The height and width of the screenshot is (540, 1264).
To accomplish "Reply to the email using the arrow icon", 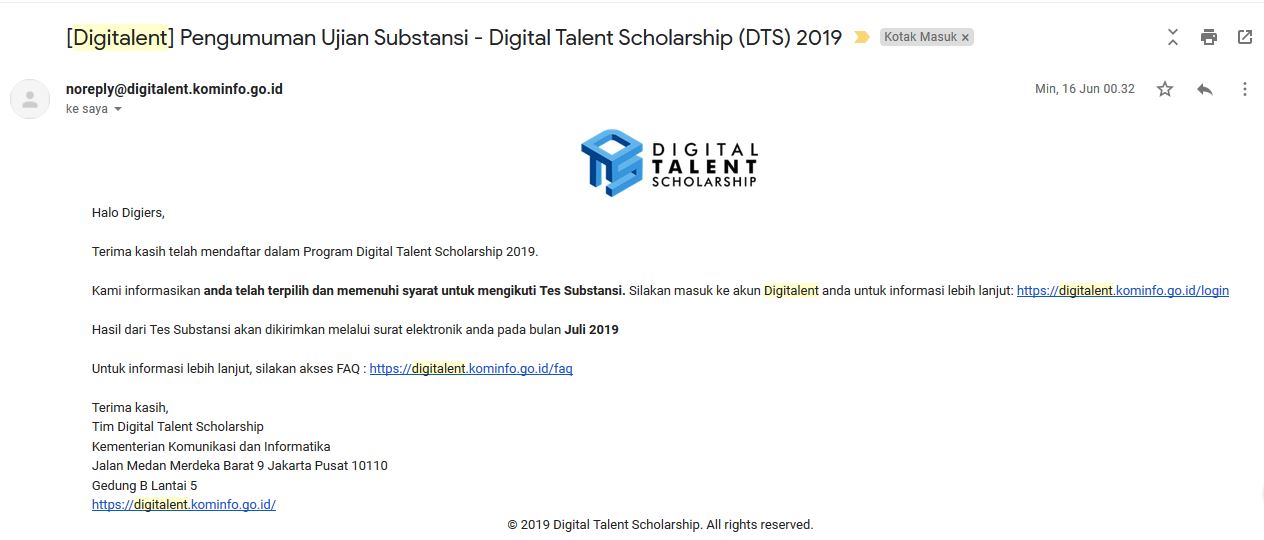I will coord(1205,89).
